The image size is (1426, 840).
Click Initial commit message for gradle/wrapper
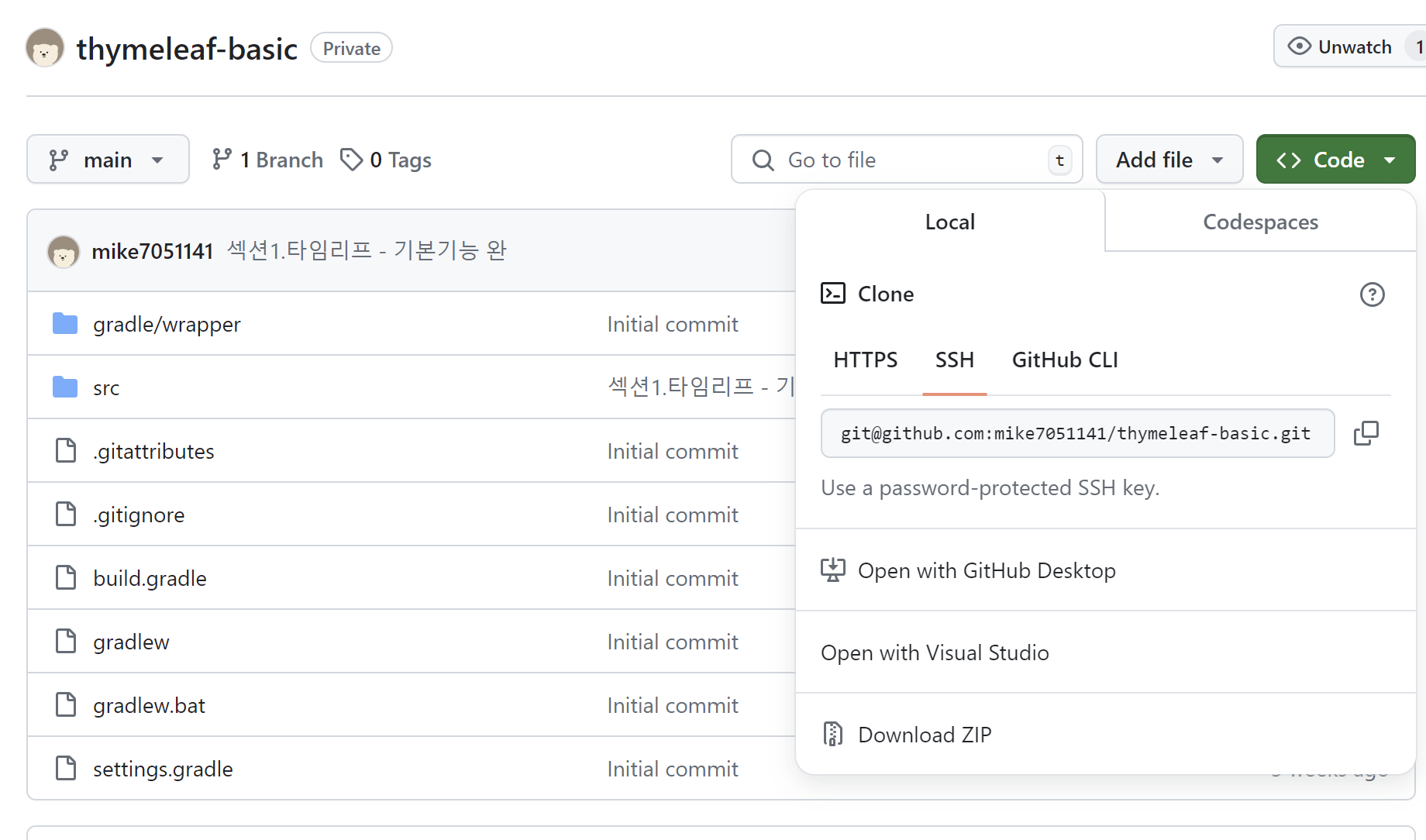click(673, 324)
